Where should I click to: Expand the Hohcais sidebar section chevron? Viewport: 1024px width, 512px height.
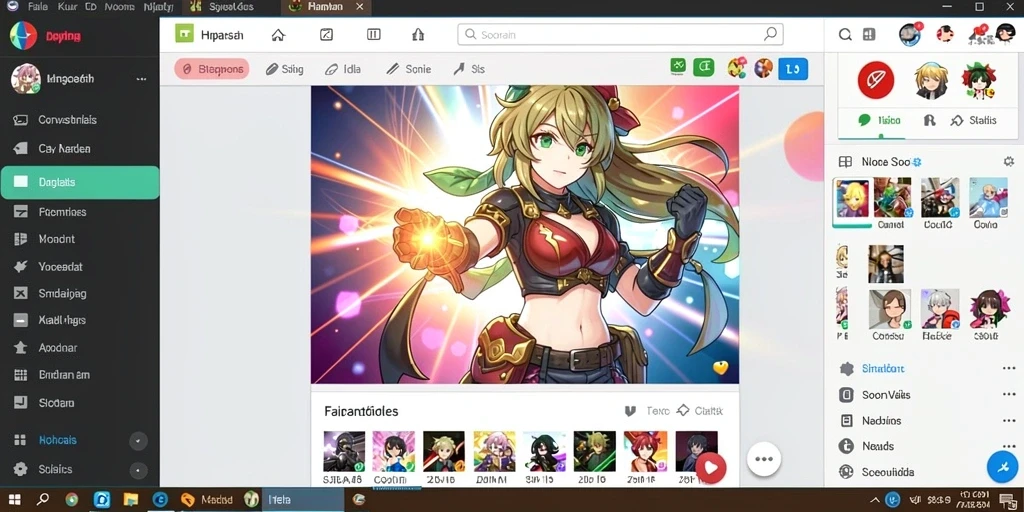pyautogui.click(x=138, y=441)
